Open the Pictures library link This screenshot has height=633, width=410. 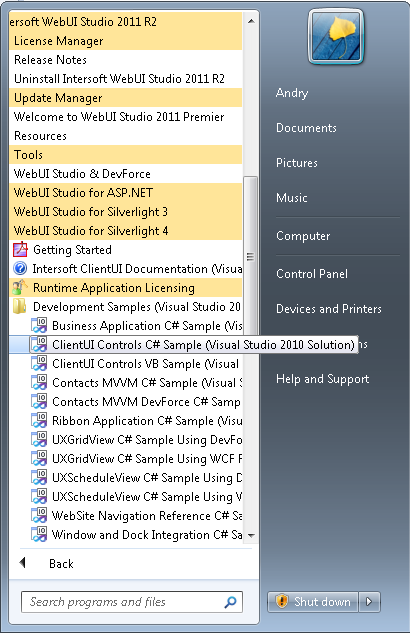click(x=297, y=163)
